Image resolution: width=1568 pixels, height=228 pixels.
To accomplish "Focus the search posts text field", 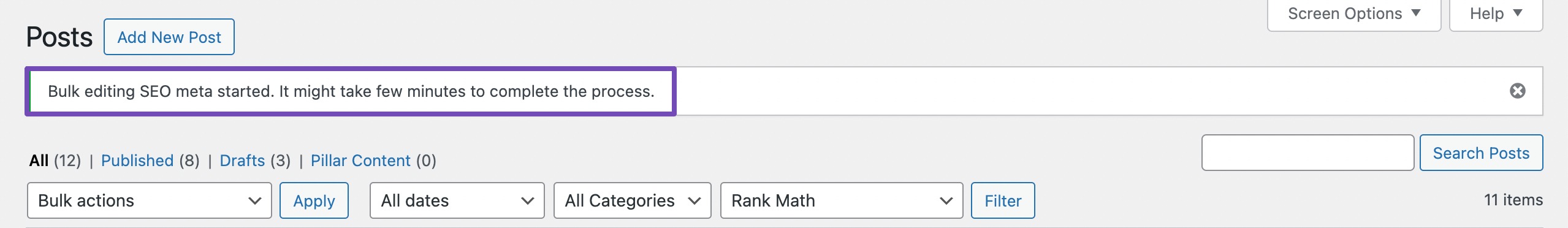I will click(1307, 153).
